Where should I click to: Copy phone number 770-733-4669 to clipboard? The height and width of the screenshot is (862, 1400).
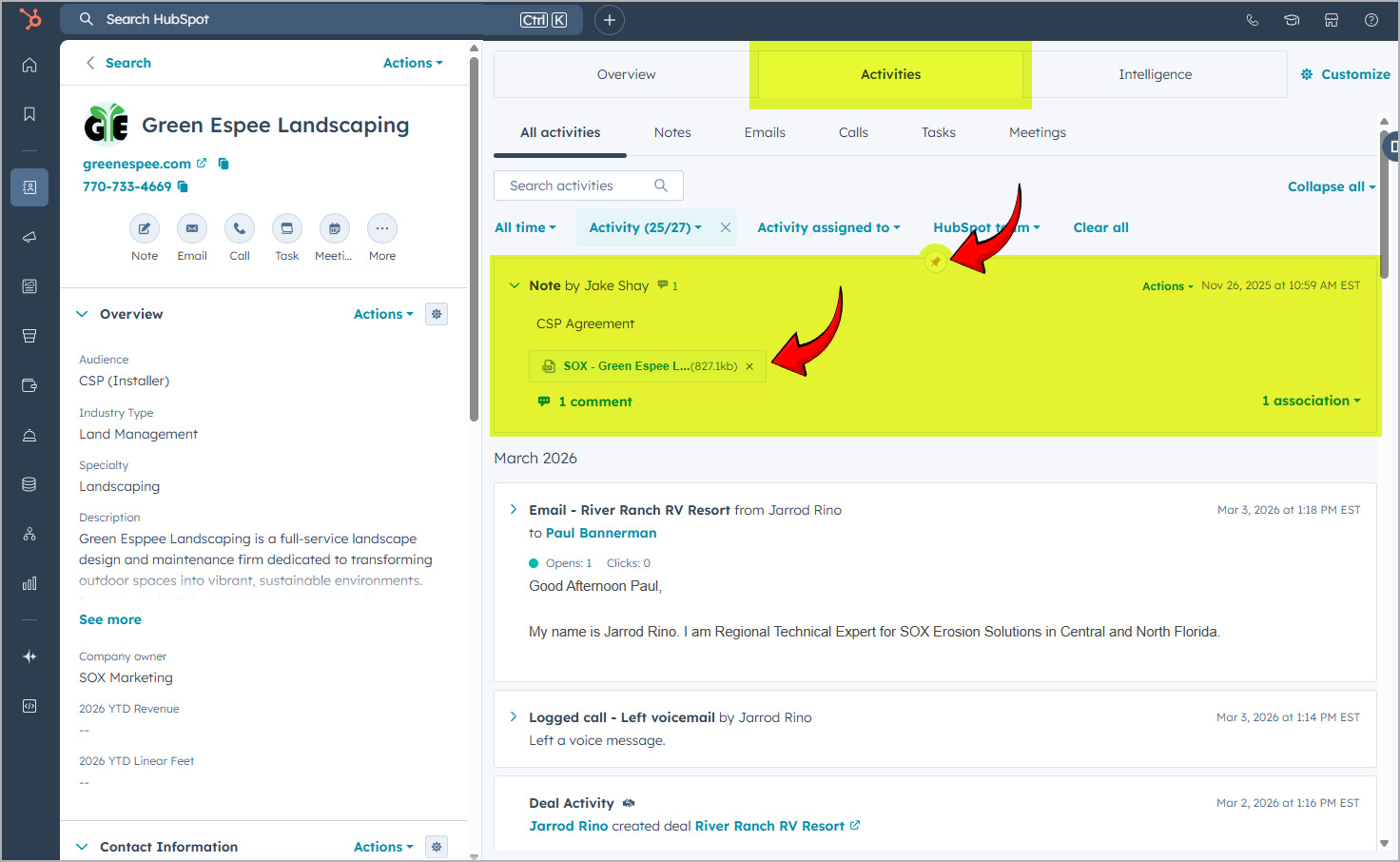(x=183, y=186)
